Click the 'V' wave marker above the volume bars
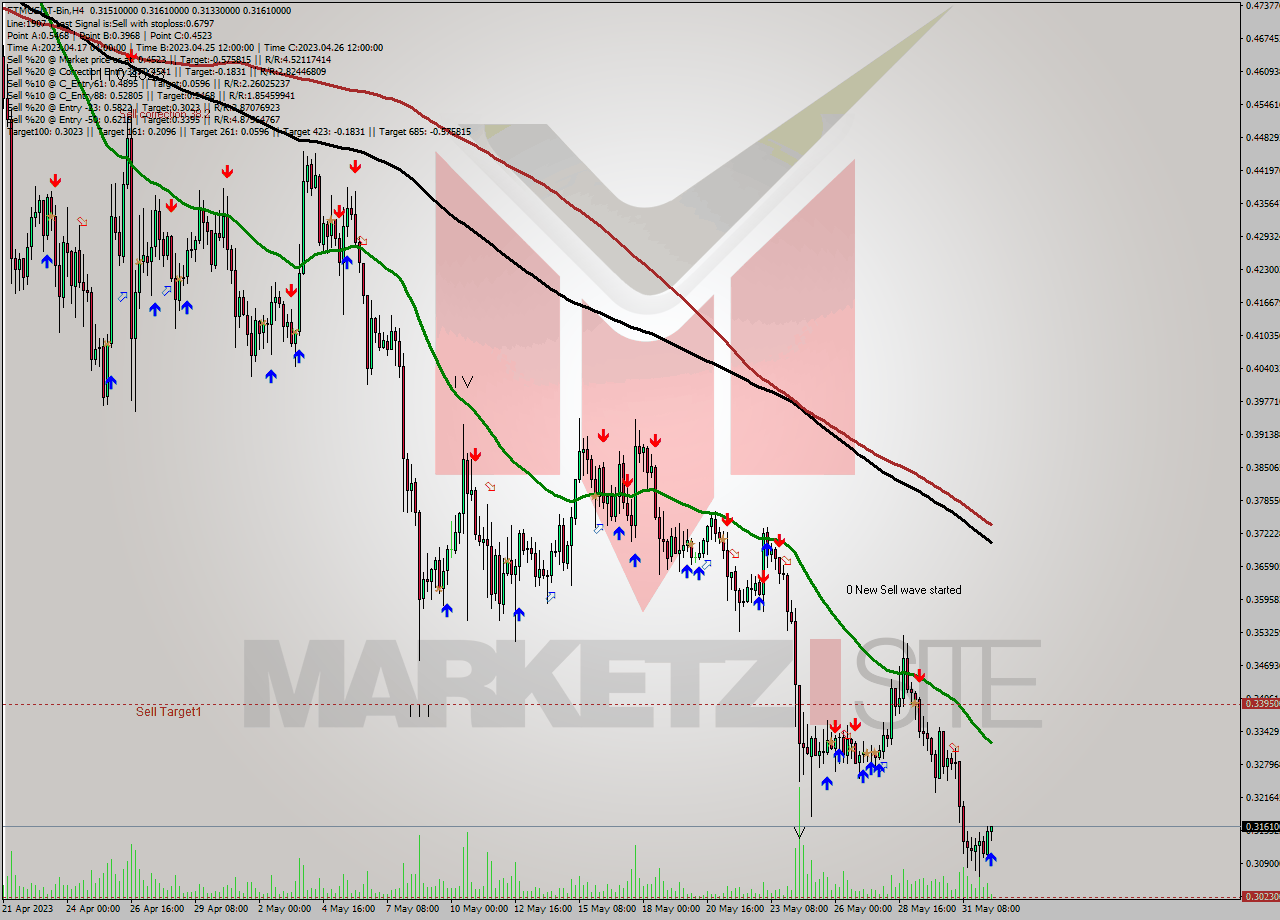The height and width of the screenshot is (920, 1280). point(799,832)
